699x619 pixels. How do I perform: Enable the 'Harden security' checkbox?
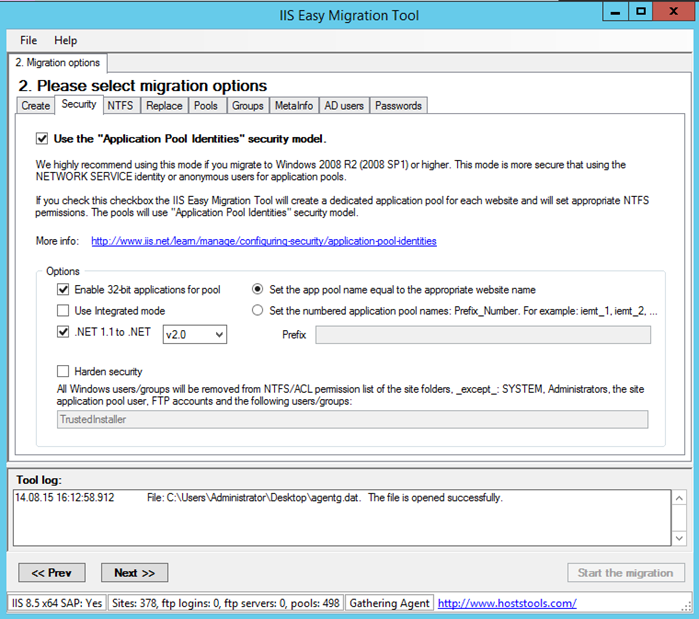pyautogui.click(x=63, y=371)
